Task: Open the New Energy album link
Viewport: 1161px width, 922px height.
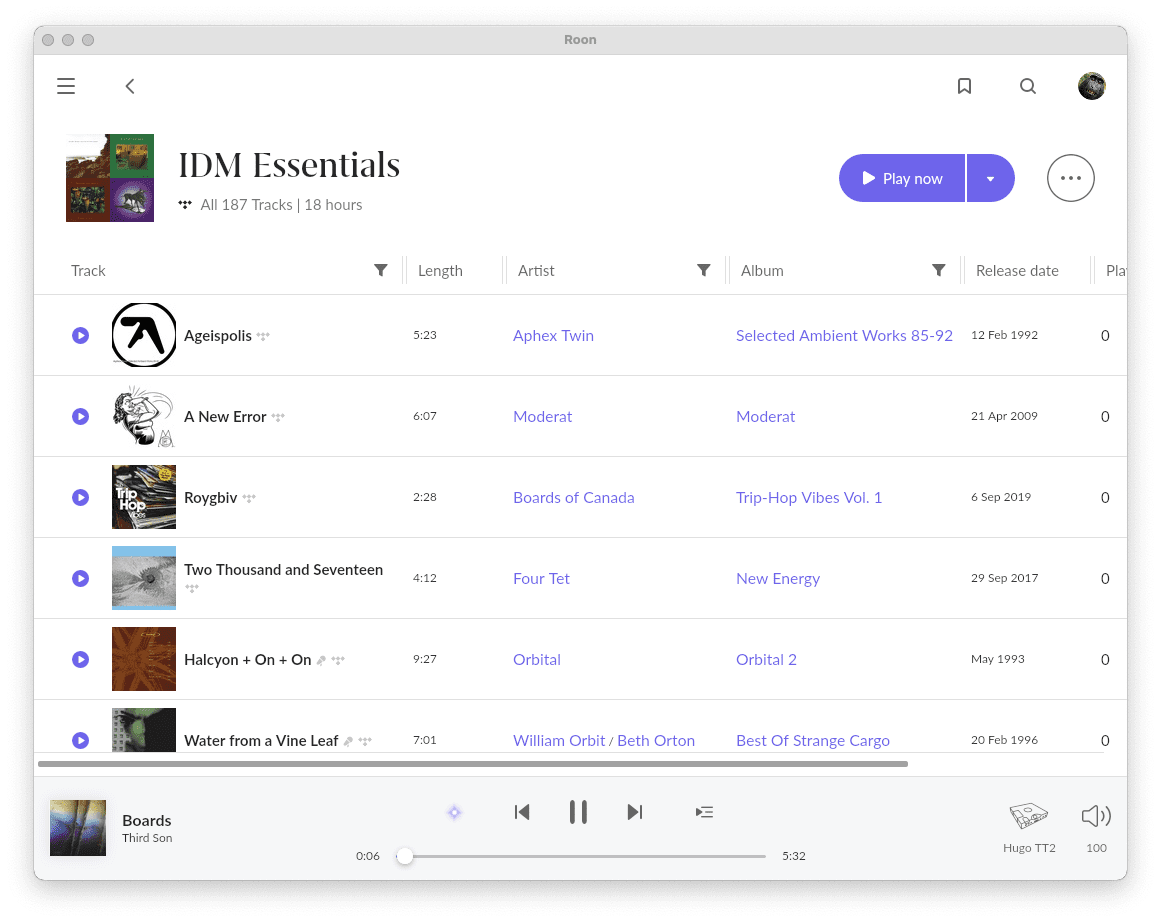Action: [777, 578]
